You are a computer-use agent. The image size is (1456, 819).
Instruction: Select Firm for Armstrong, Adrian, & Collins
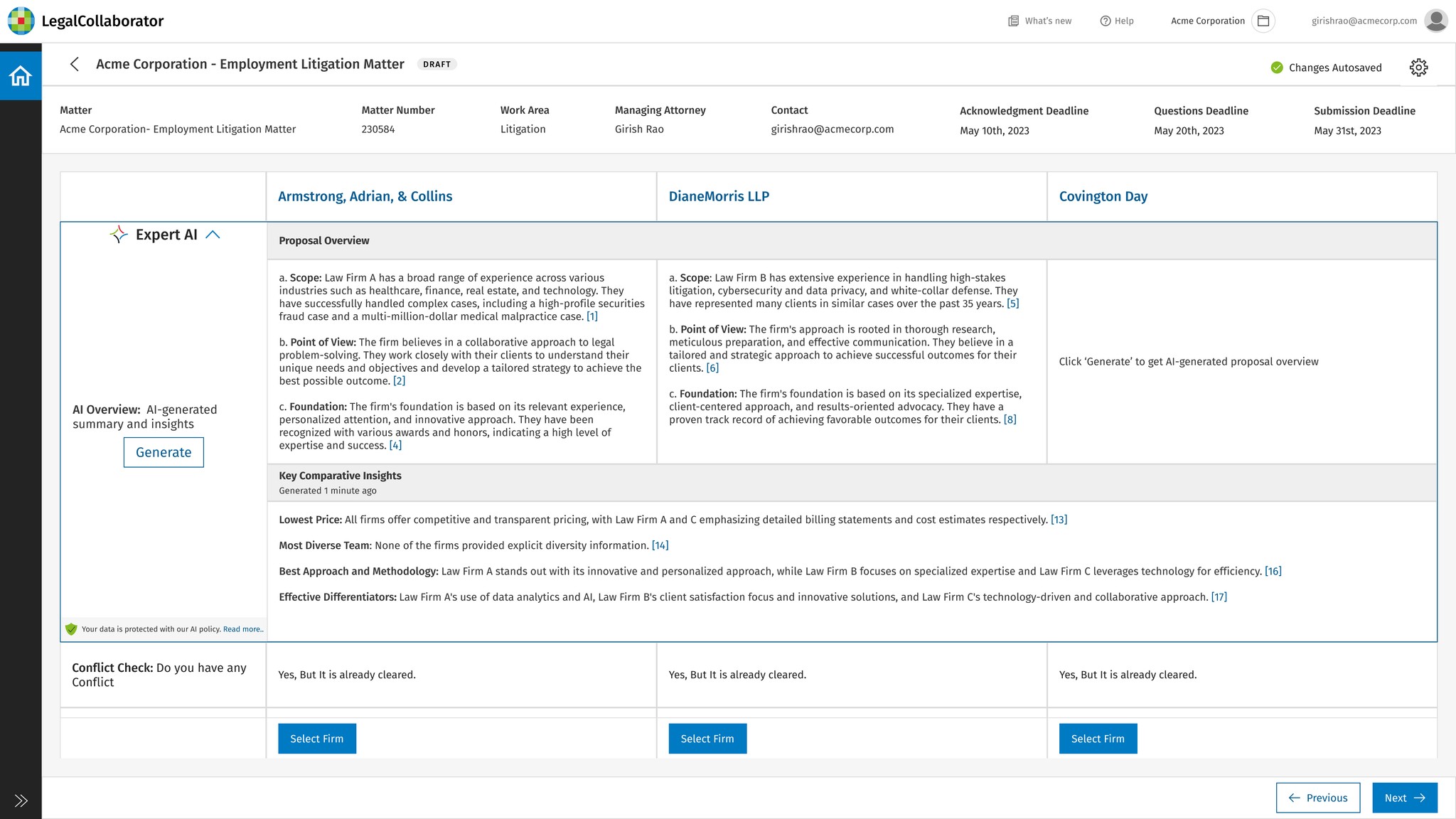[x=317, y=739]
